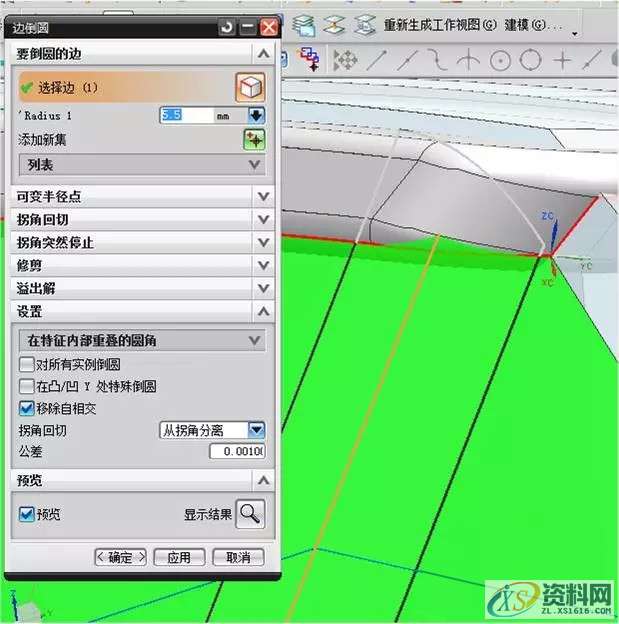Click the Radius 1 input field
Viewport: 619px width, 624px height.
coord(186,115)
